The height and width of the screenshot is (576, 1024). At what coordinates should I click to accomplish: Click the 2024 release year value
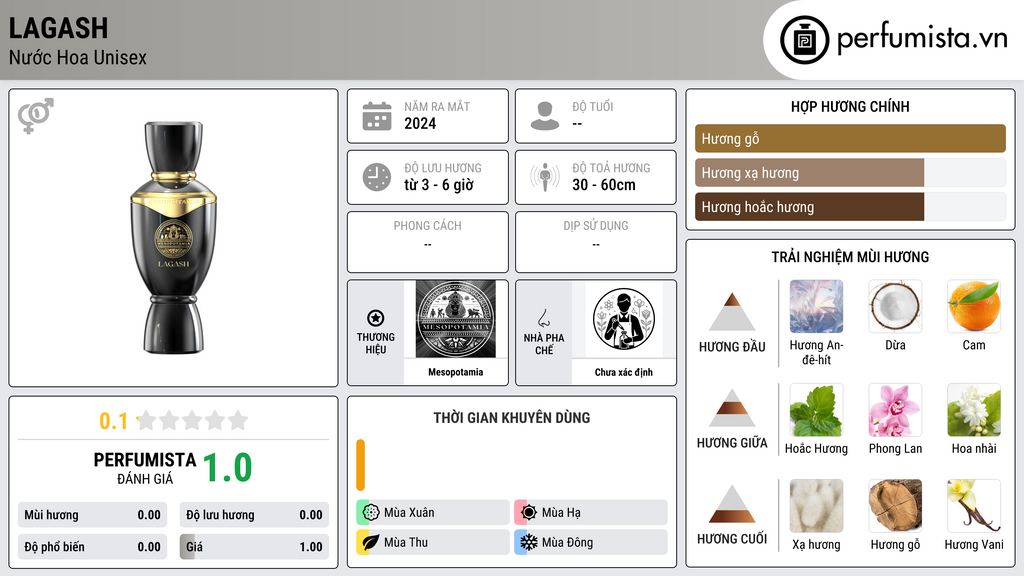point(420,123)
